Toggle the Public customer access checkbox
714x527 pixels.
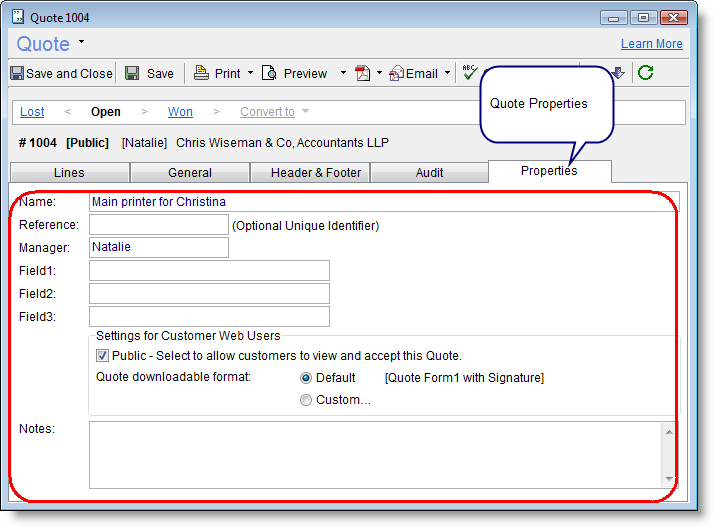pyautogui.click(x=102, y=355)
